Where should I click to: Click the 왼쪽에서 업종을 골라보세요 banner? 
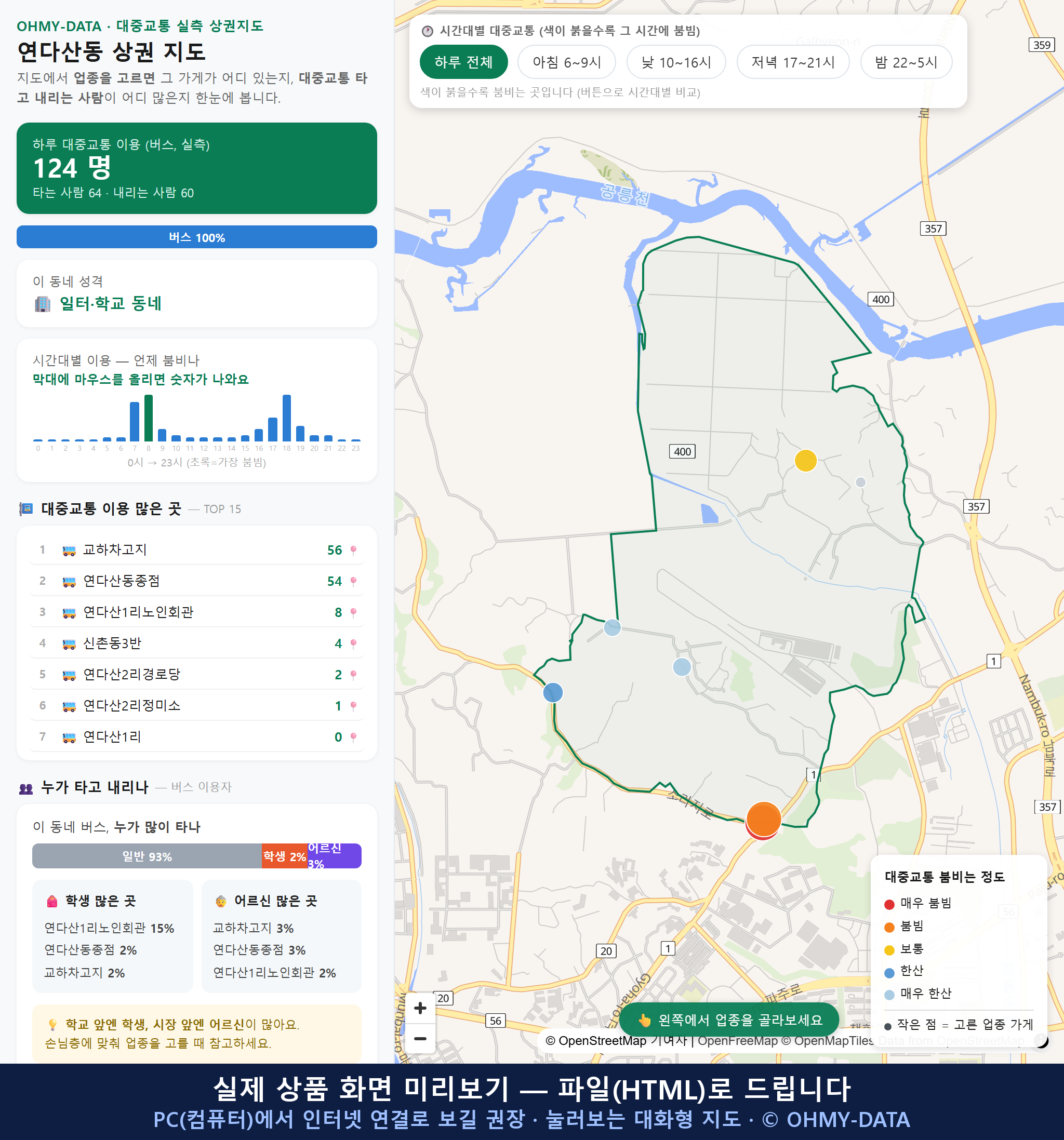(729, 1020)
